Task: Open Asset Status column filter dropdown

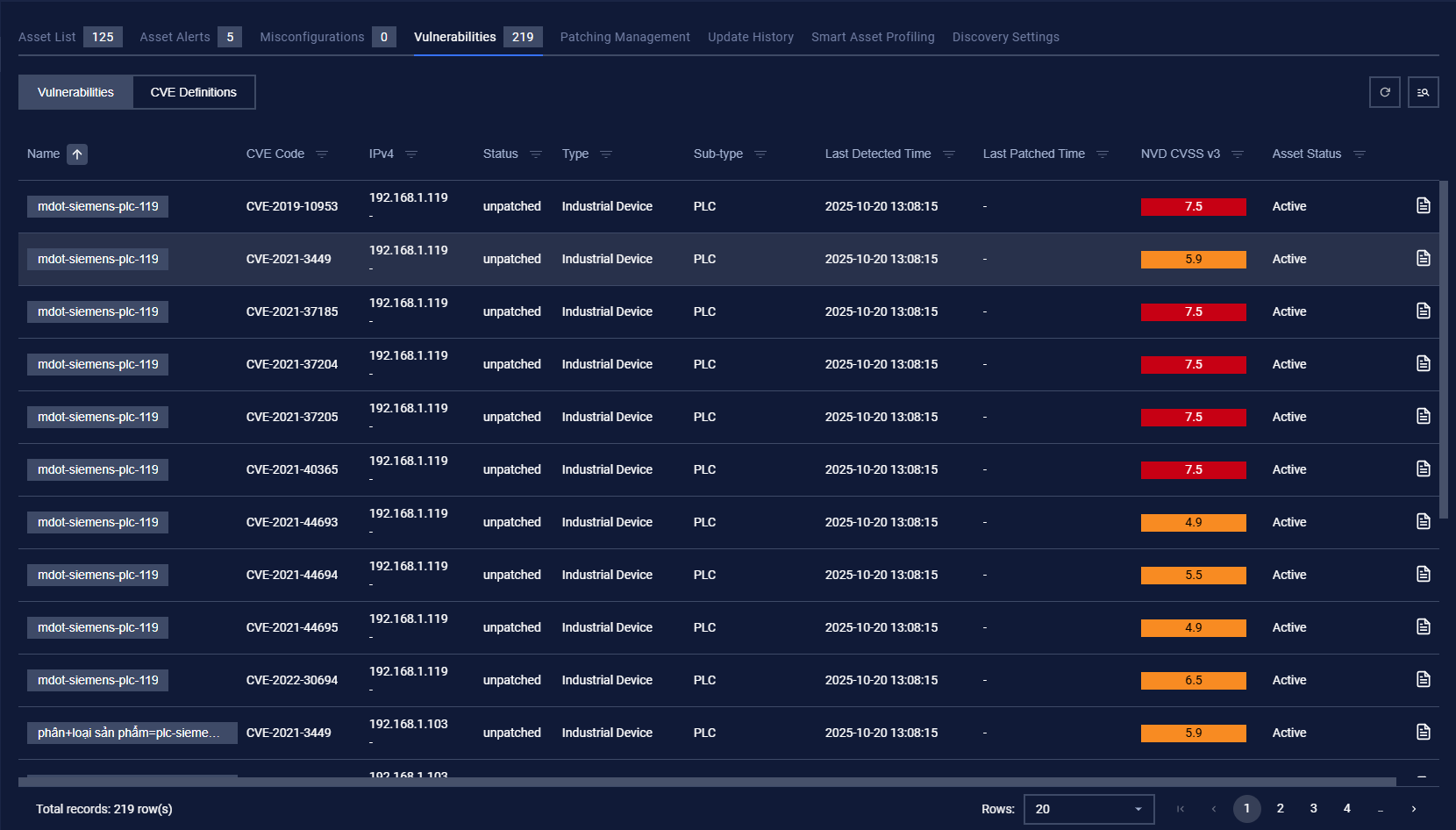Action: point(1360,154)
